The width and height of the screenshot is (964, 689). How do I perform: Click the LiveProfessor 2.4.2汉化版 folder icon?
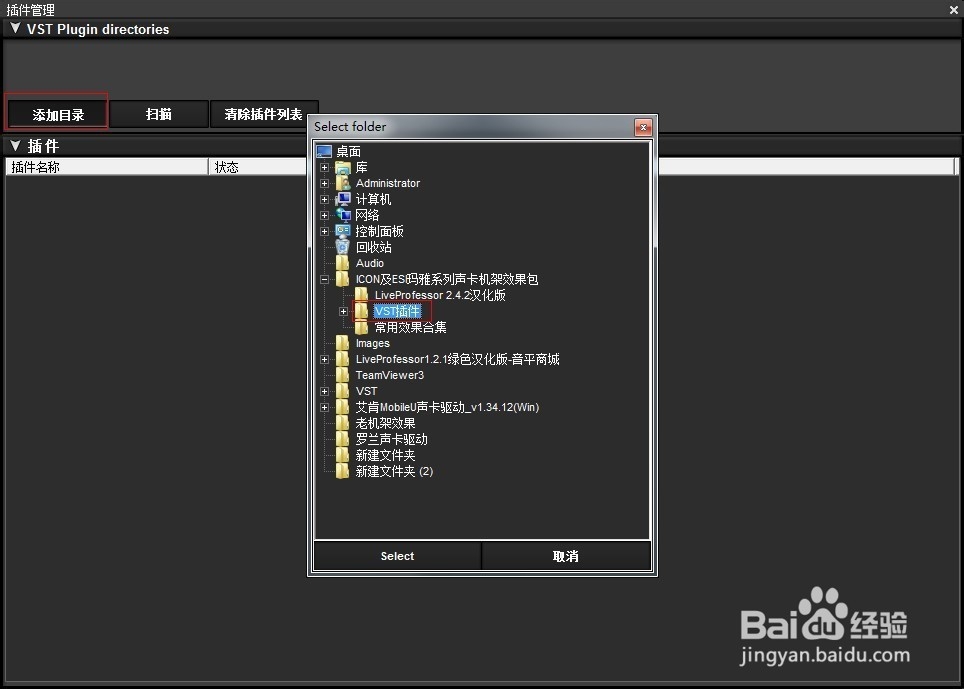pyautogui.click(x=362, y=295)
